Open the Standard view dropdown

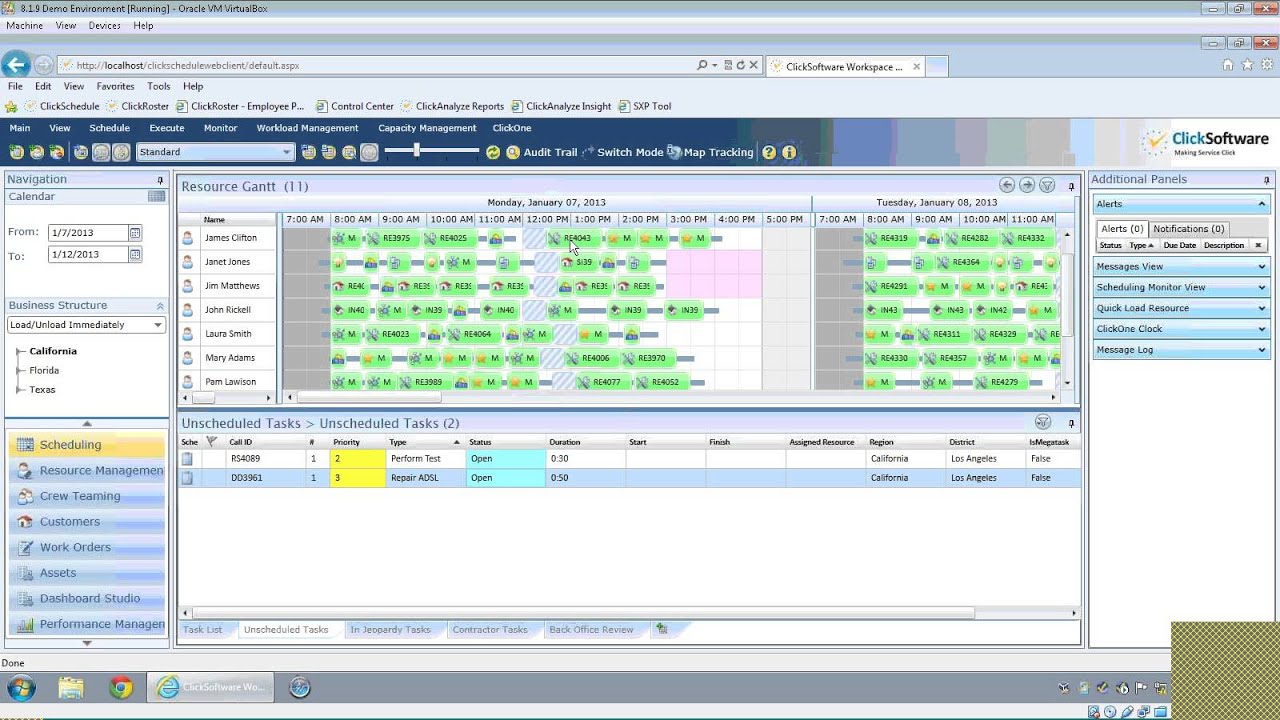[287, 152]
